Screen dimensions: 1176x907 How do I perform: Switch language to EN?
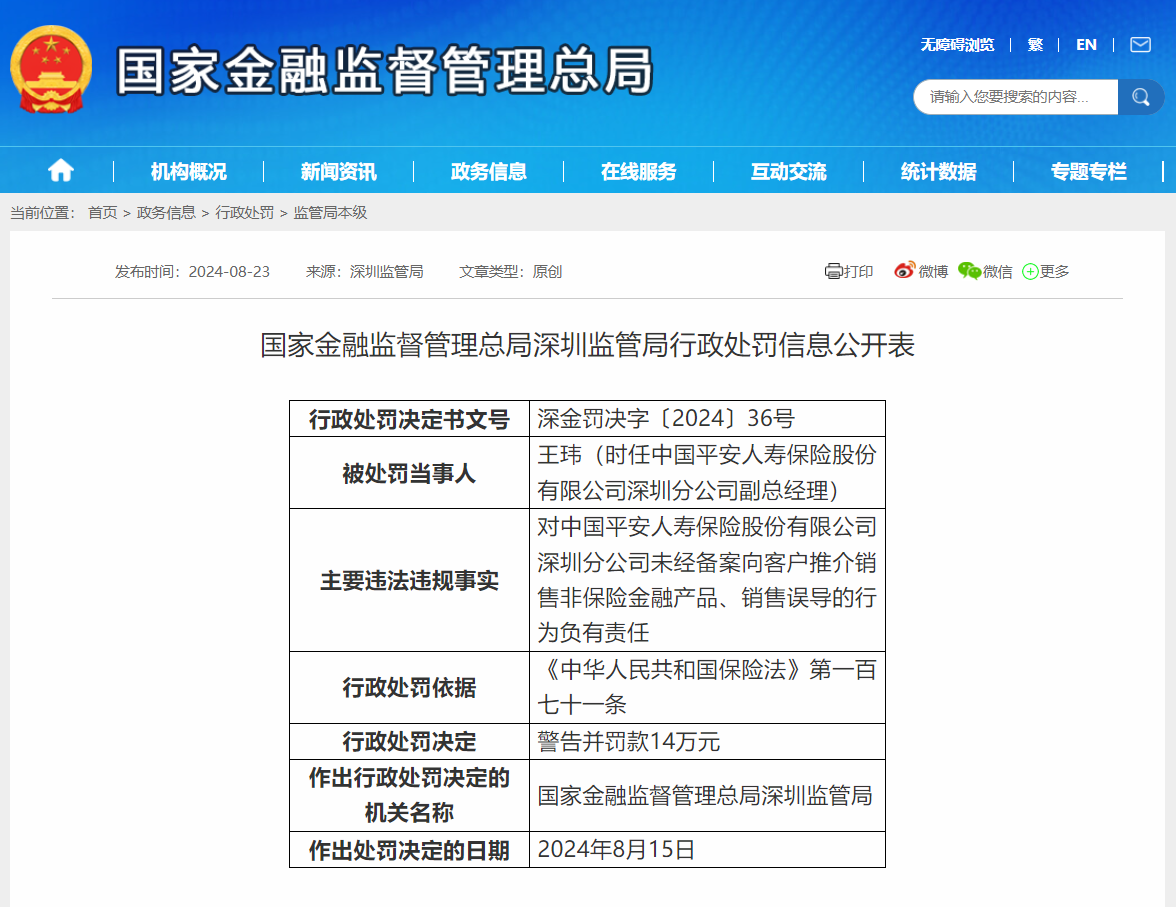(x=1086, y=45)
